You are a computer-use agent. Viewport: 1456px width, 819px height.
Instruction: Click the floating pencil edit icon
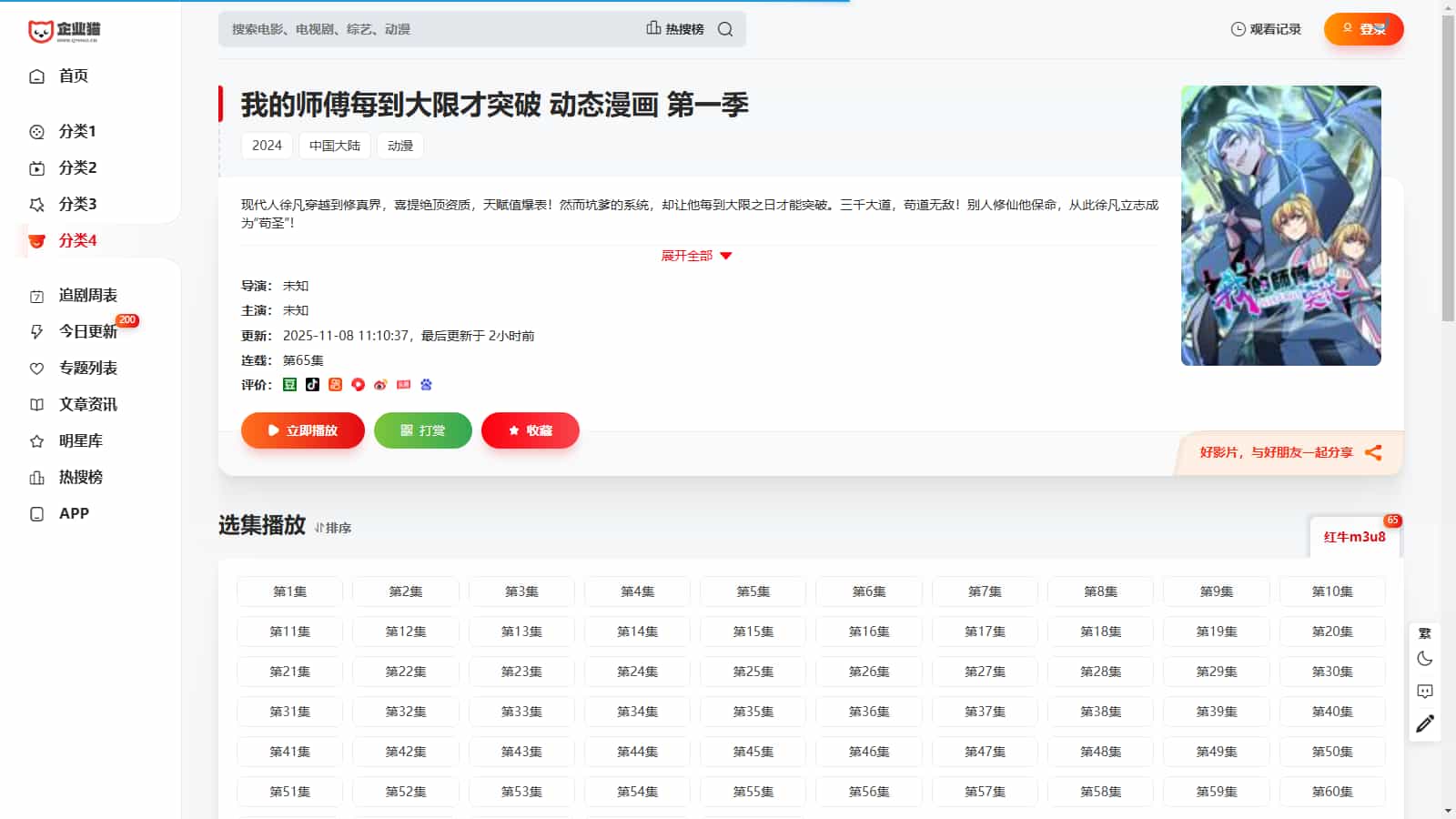coord(1425,723)
